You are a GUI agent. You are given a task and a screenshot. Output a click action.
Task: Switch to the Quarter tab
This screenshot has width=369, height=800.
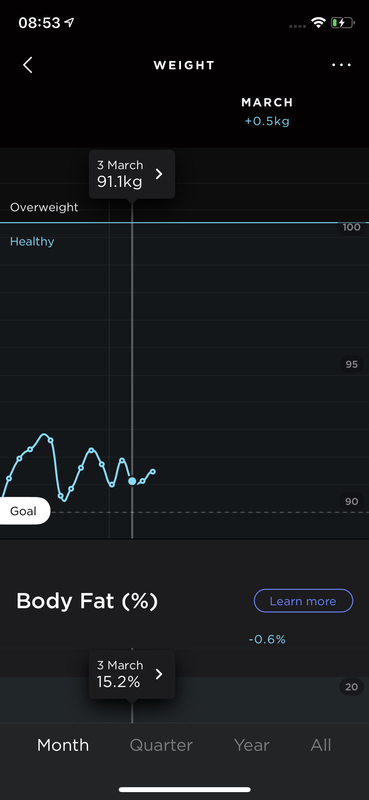[161, 745]
